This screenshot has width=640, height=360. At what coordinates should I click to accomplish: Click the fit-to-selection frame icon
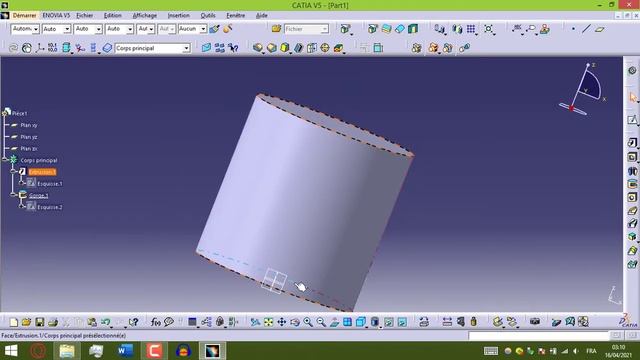coord(488,29)
